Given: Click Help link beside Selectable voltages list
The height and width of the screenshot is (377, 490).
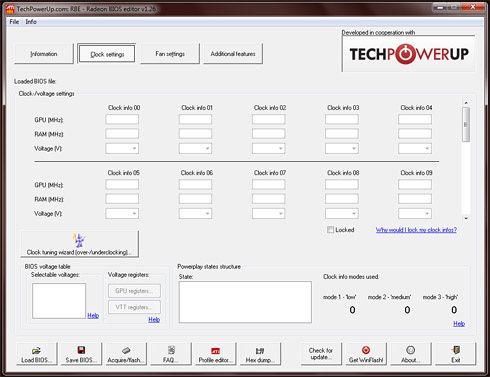Looking at the screenshot, I should point(93,315).
